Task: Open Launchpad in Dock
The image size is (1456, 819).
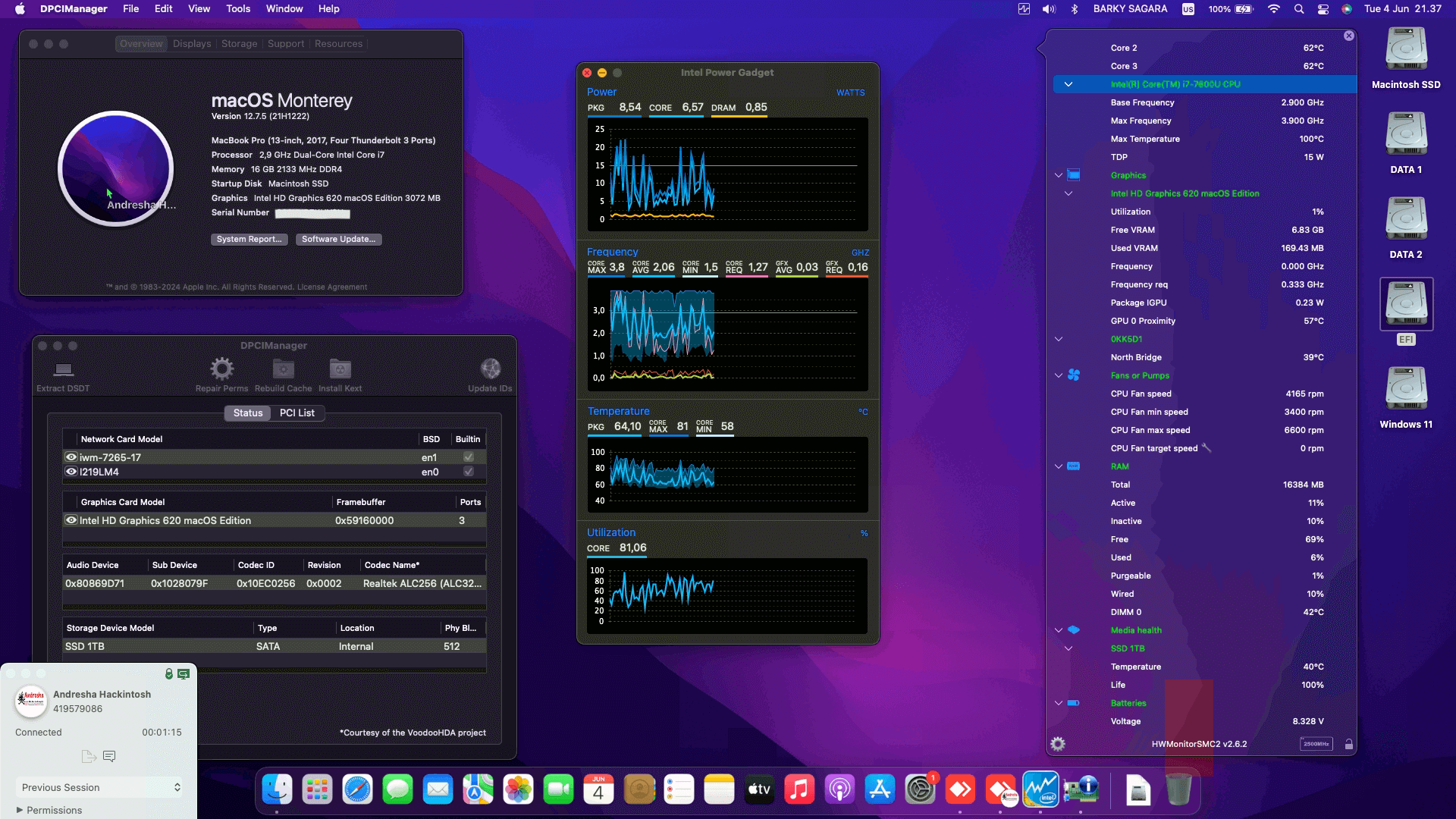Action: tap(317, 790)
